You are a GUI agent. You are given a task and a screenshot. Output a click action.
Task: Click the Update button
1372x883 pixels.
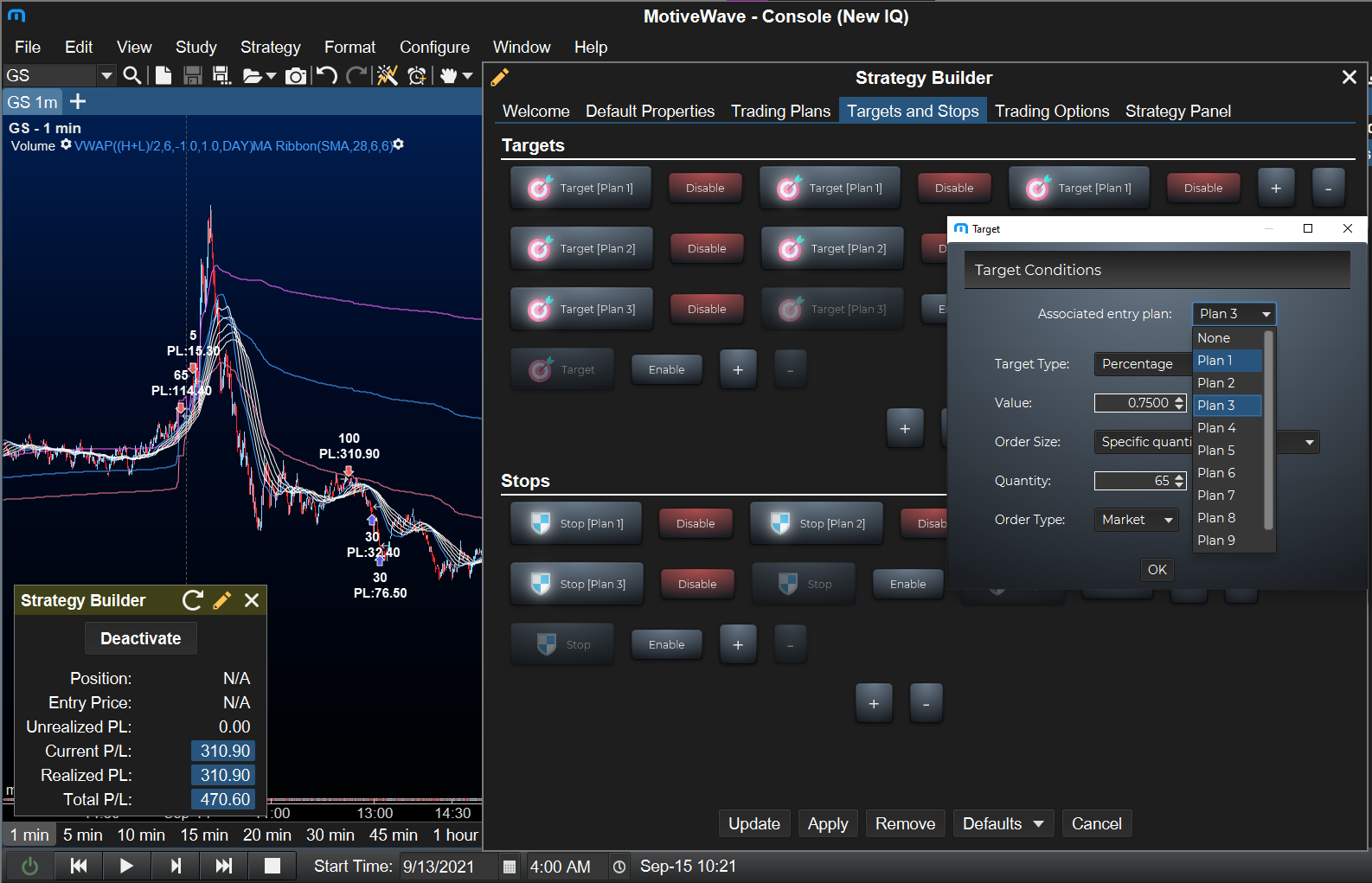pyautogui.click(x=753, y=823)
